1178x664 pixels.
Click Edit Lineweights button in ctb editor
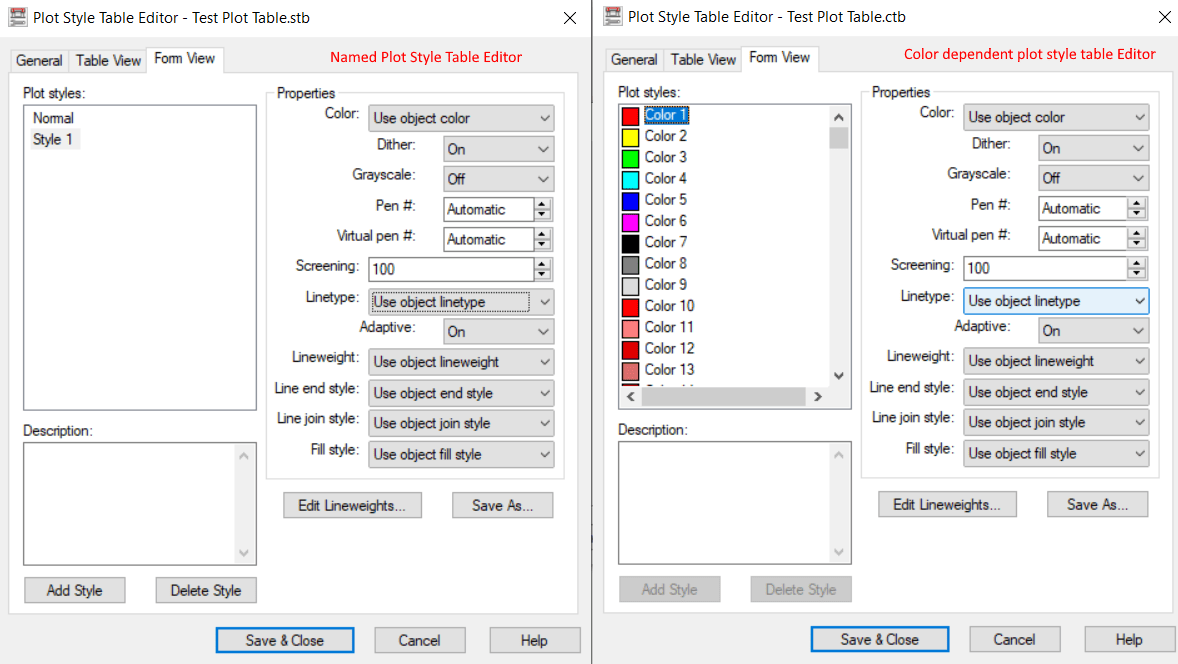tap(947, 505)
